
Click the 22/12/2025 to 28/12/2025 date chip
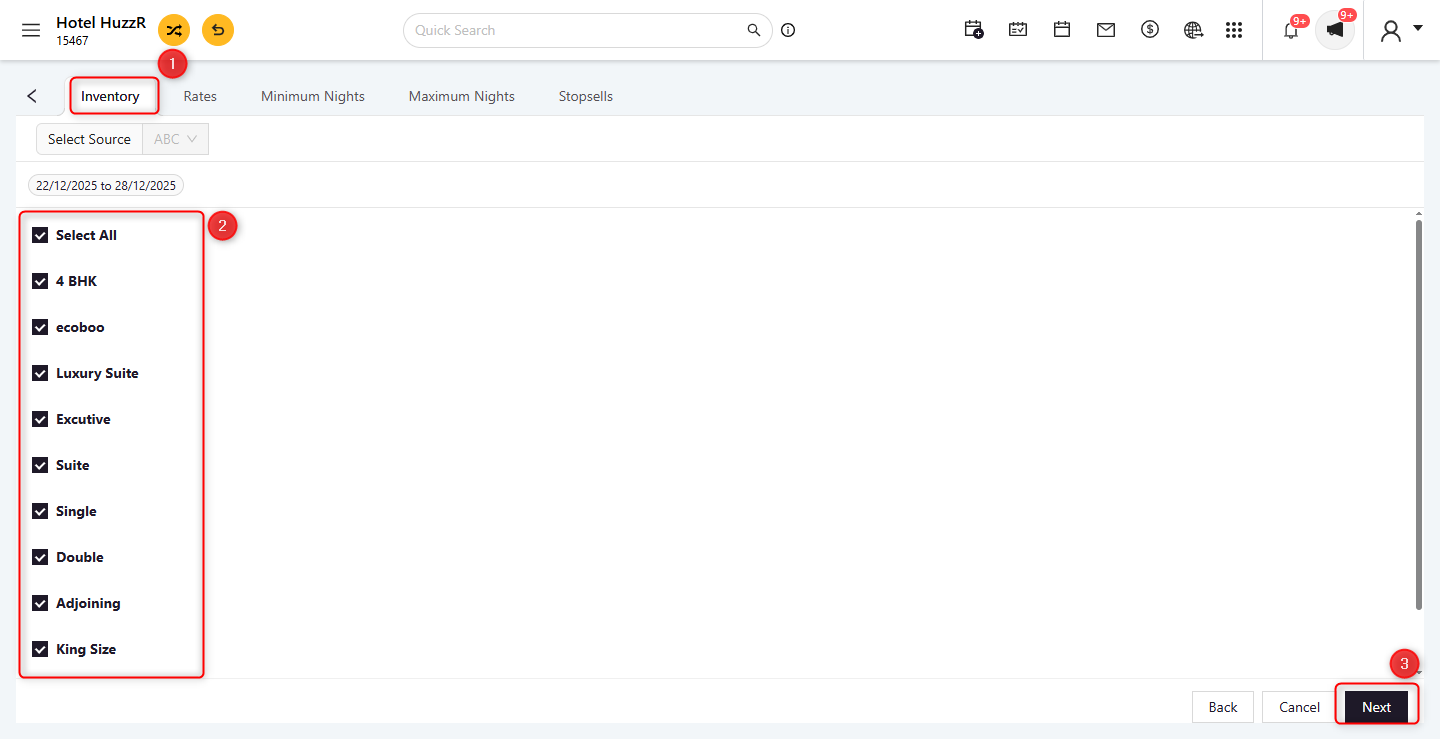tap(106, 185)
